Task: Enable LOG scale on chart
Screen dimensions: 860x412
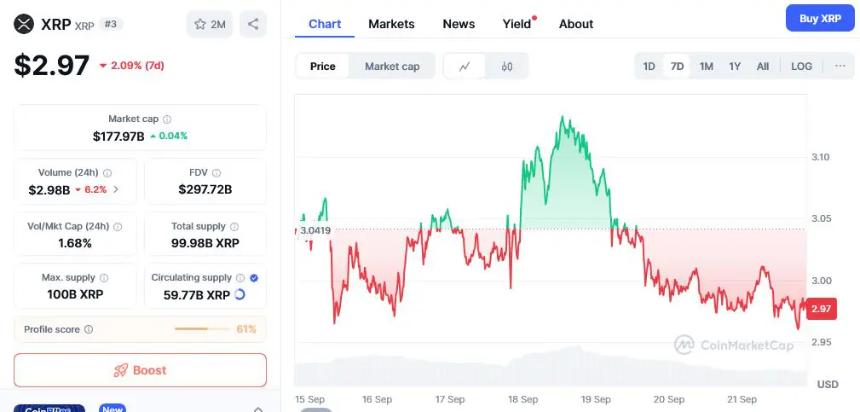Action: 802,66
